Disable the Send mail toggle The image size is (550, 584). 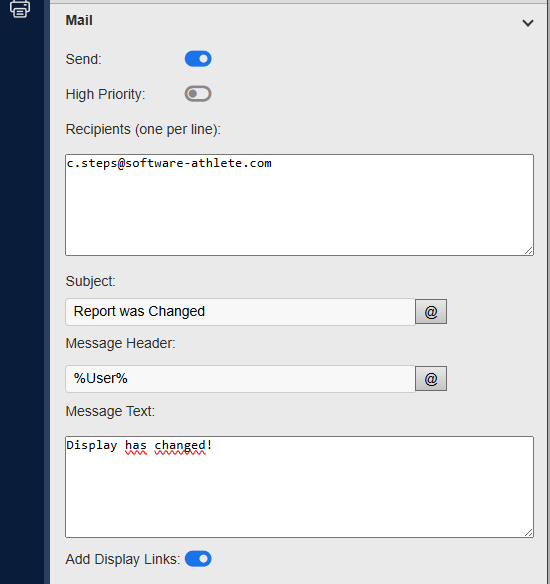tap(198, 59)
